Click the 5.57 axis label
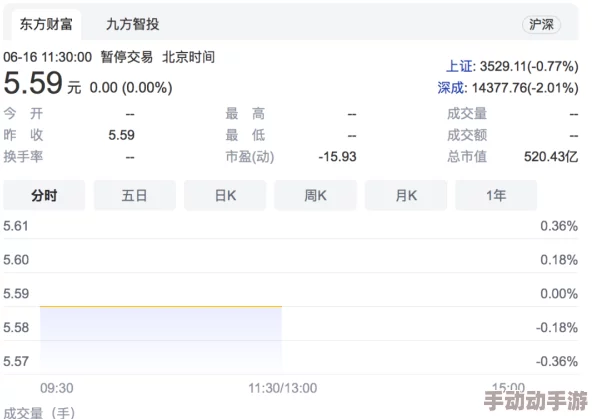This screenshot has height=419, width=594. pyautogui.click(x=16, y=361)
